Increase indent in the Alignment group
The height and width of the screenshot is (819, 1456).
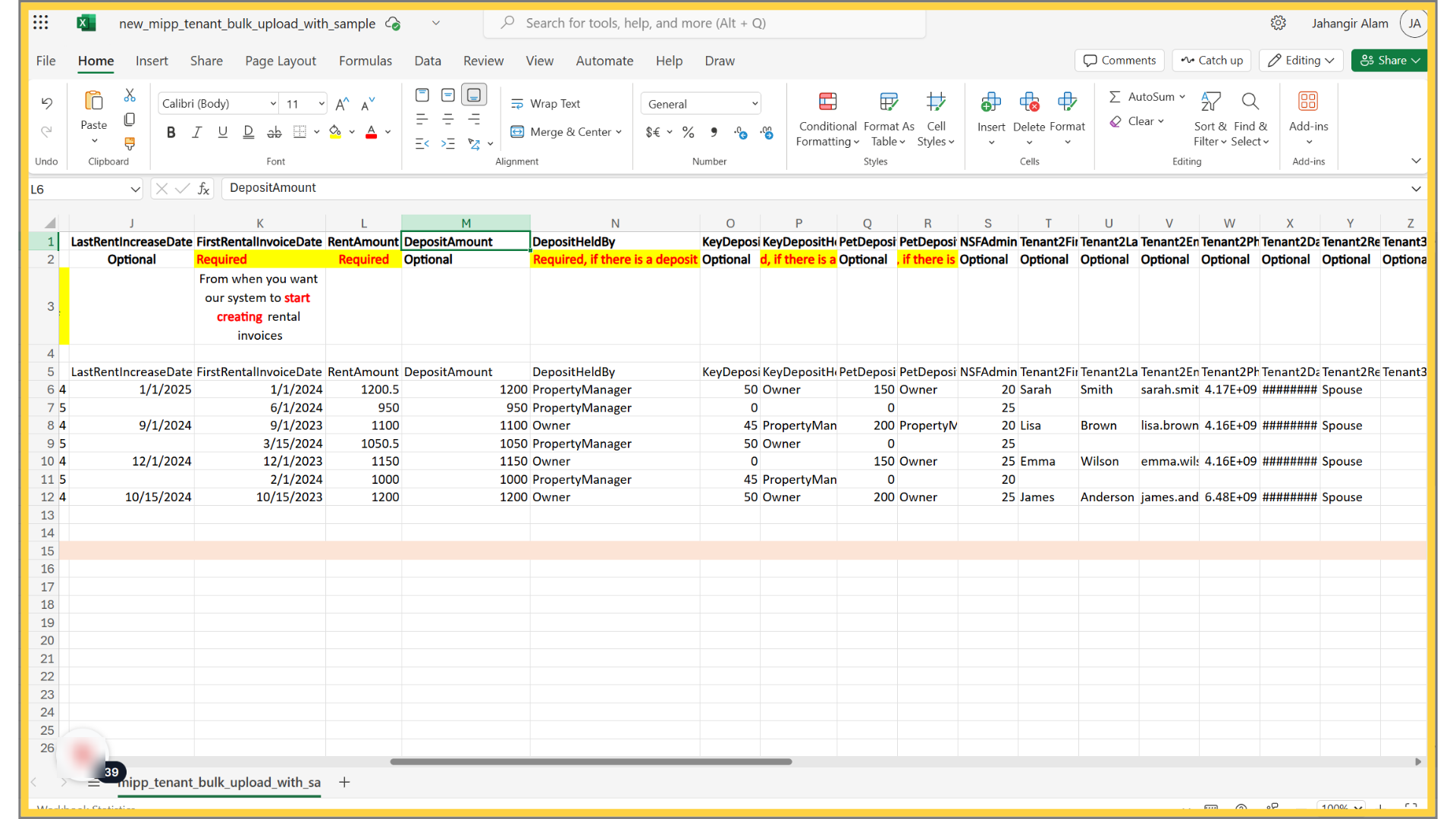pyautogui.click(x=448, y=143)
